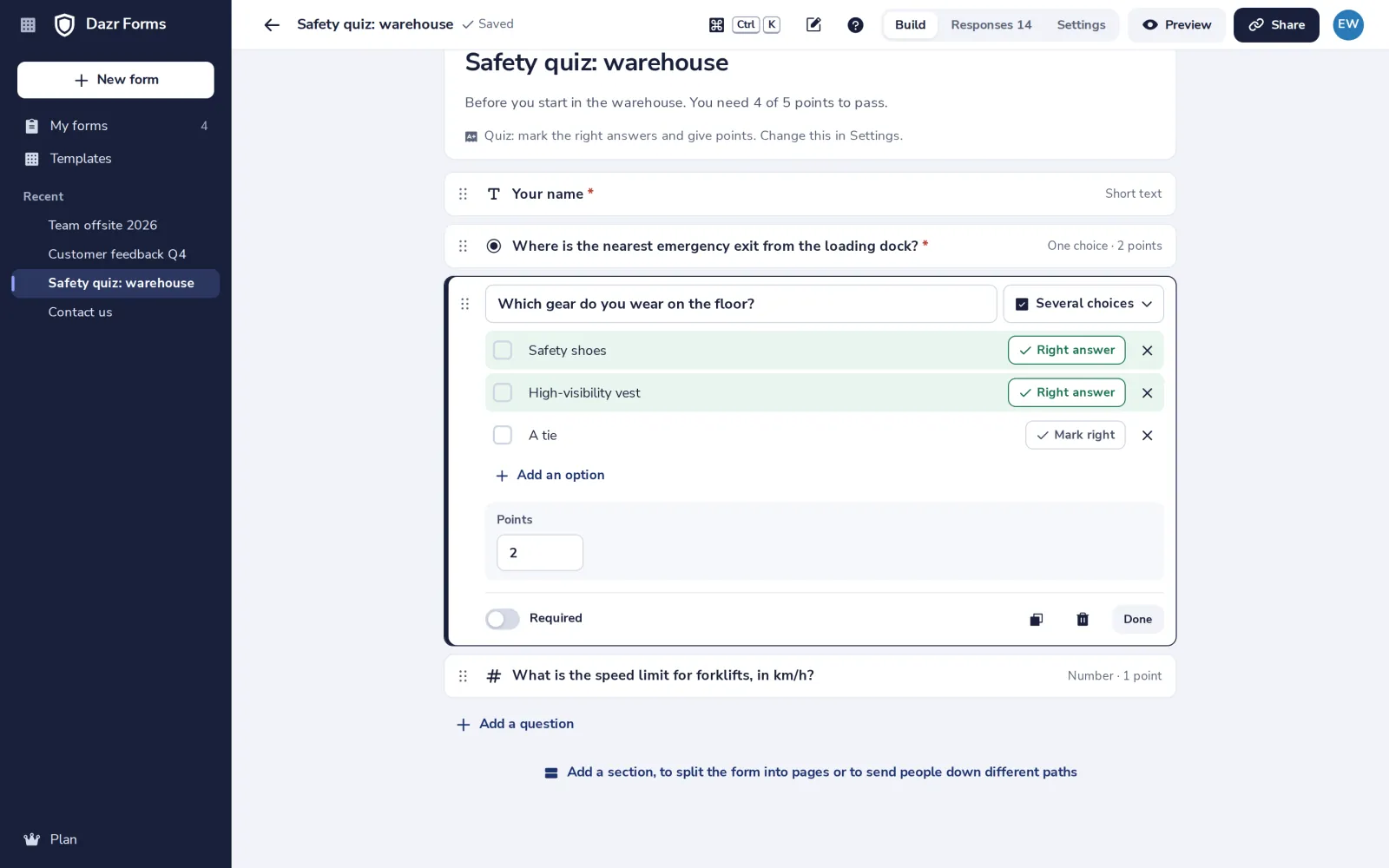Open the apps grid icon
Screen dimensions: 1389x868
click(28, 25)
